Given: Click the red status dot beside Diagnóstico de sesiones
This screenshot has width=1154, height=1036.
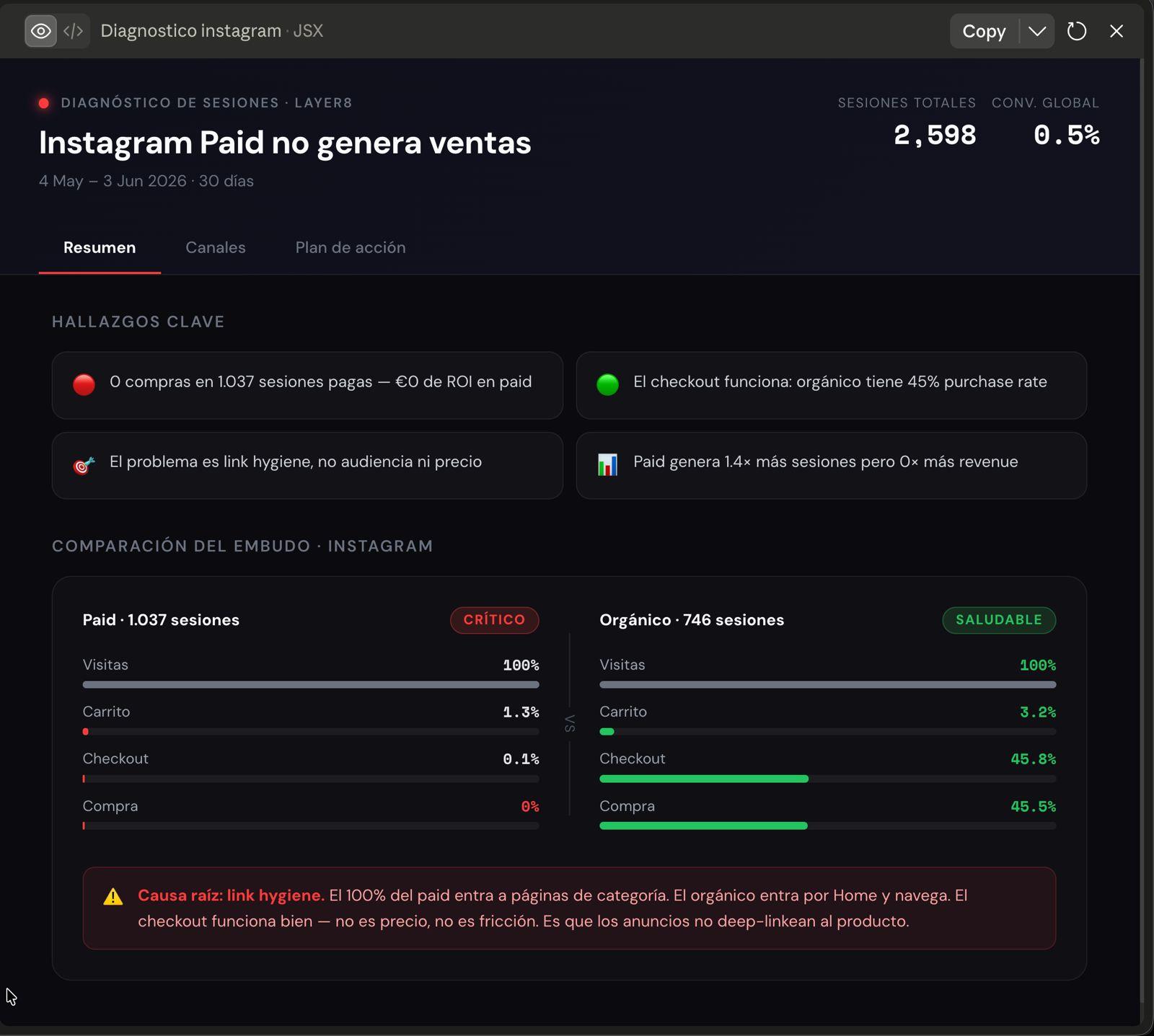Looking at the screenshot, I should pos(44,103).
